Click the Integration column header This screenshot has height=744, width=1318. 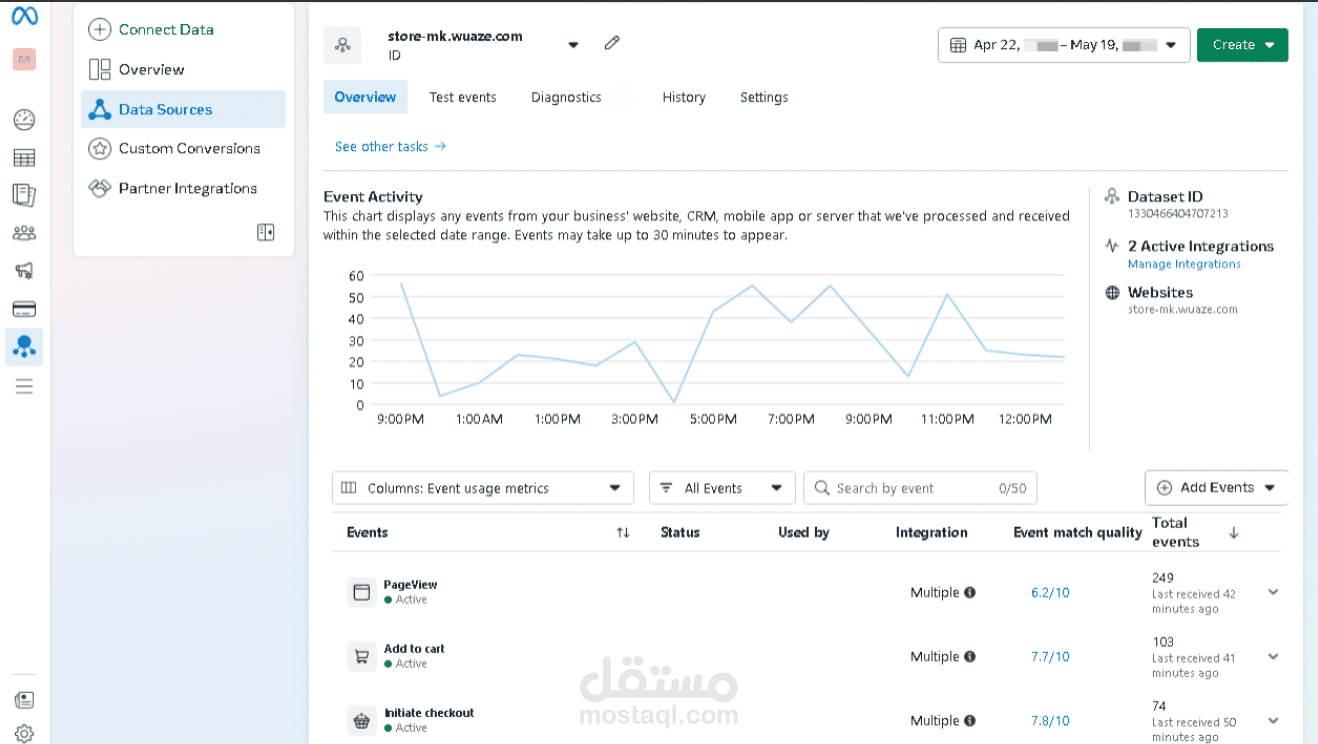coord(931,532)
